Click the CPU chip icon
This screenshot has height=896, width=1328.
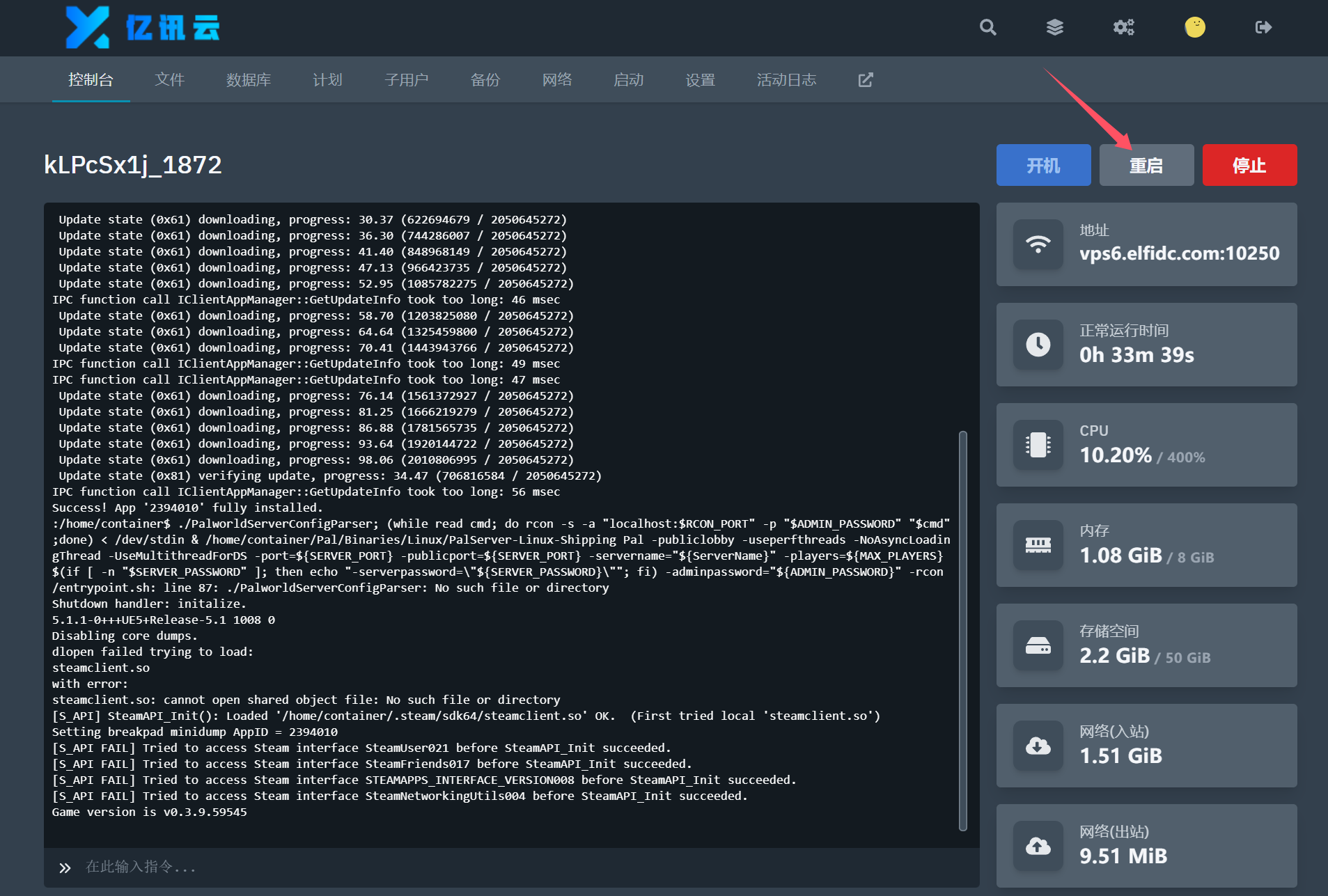pyautogui.click(x=1038, y=445)
